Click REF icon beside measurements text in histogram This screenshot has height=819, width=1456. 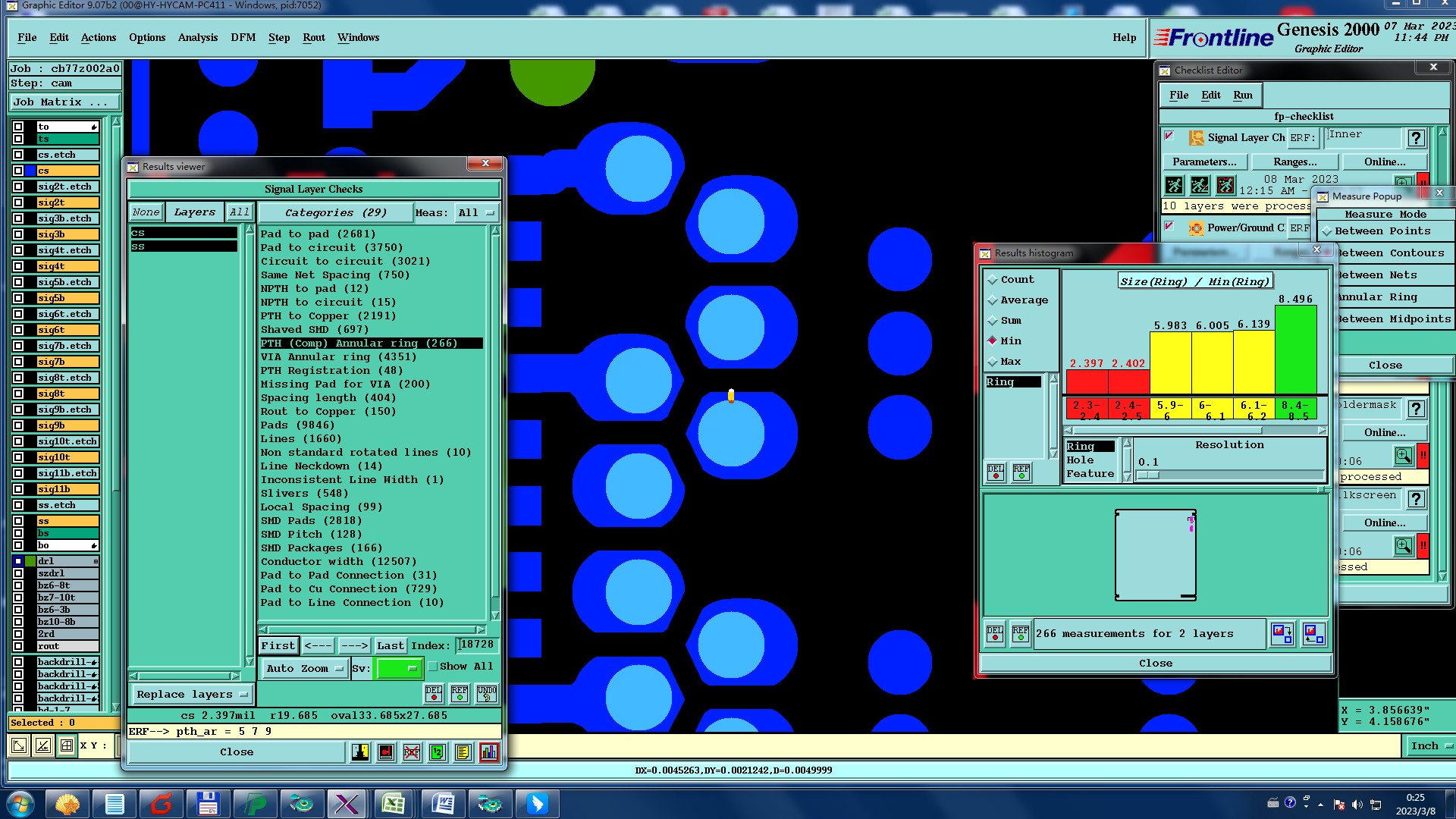click(x=1021, y=634)
